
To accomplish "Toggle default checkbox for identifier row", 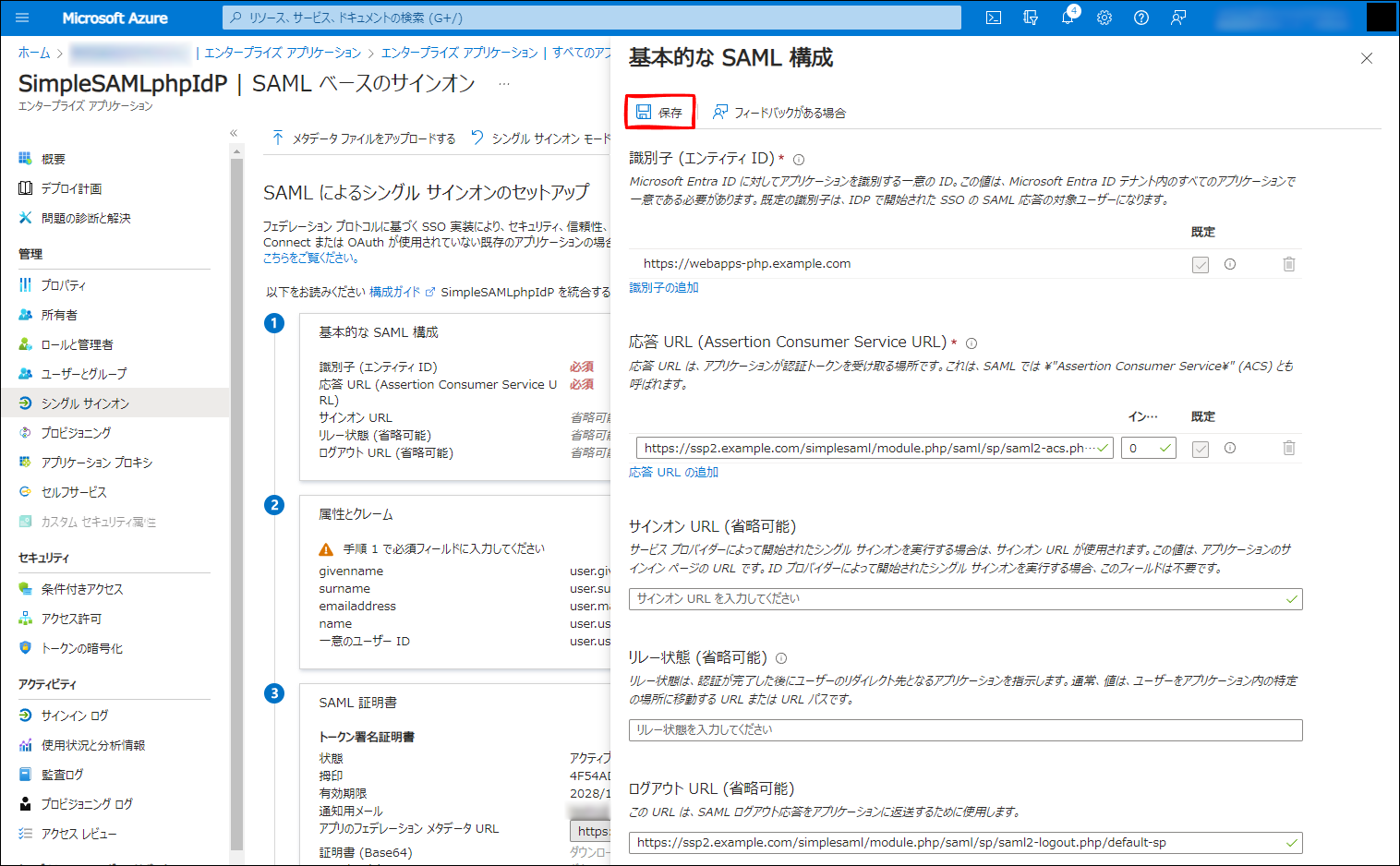I will 1201,265.
